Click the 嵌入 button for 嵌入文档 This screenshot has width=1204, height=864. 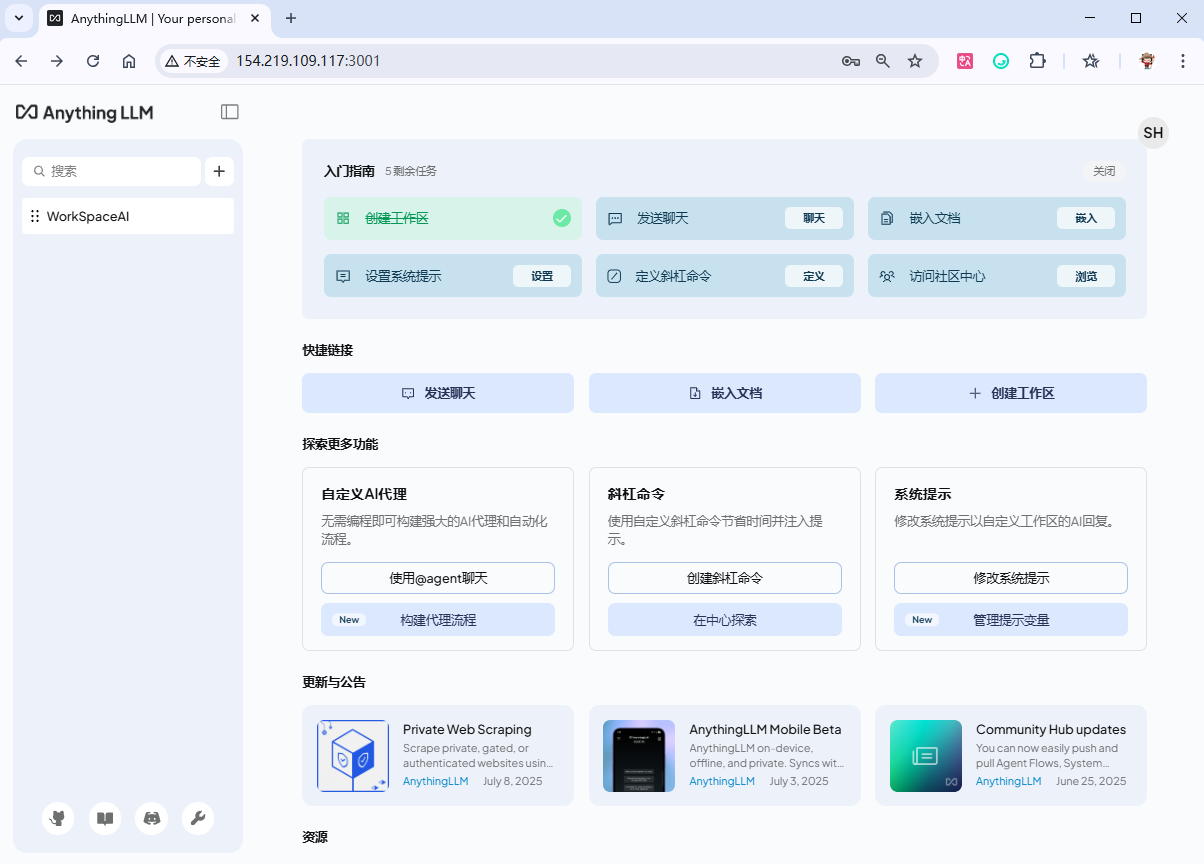point(1086,218)
